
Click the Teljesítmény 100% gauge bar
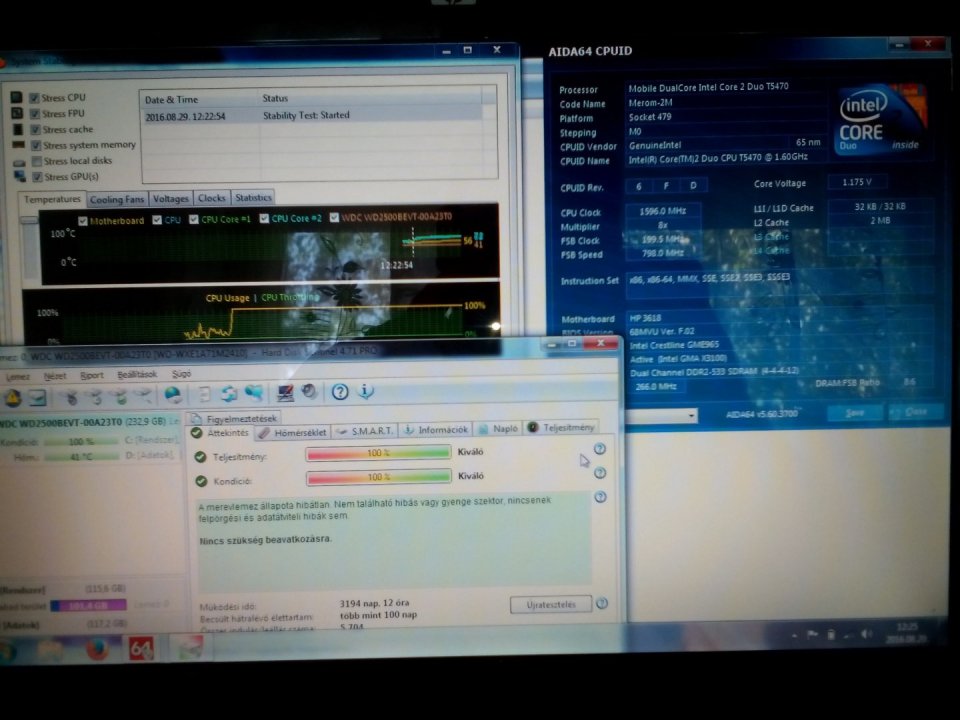click(x=378, y=453)
